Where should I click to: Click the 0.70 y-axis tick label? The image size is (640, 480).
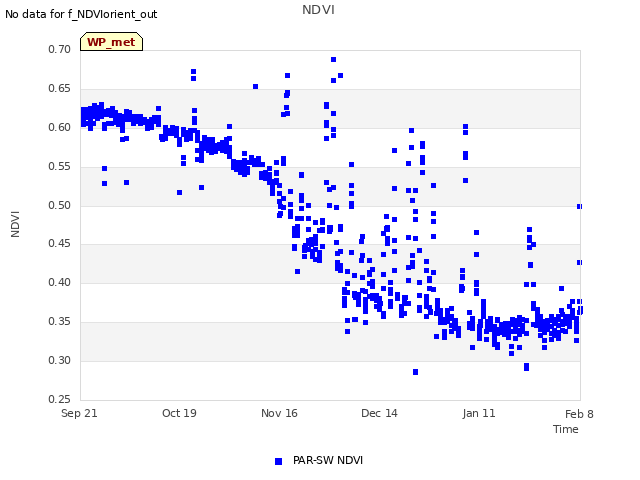(x=60, y=49)
